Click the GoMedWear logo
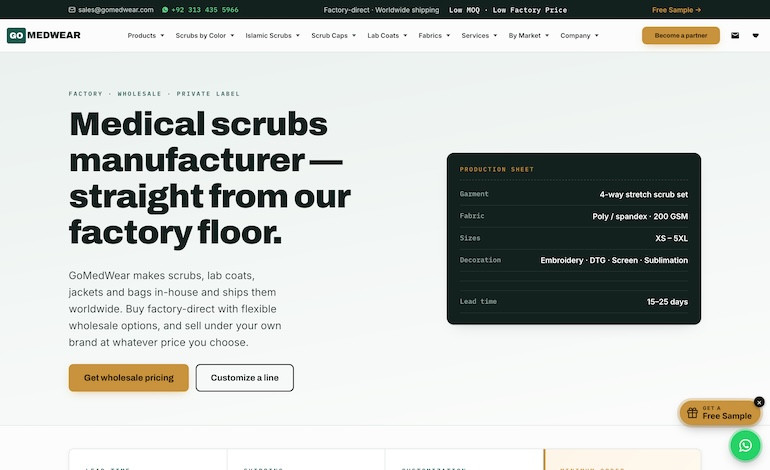 tap(44, 35)
